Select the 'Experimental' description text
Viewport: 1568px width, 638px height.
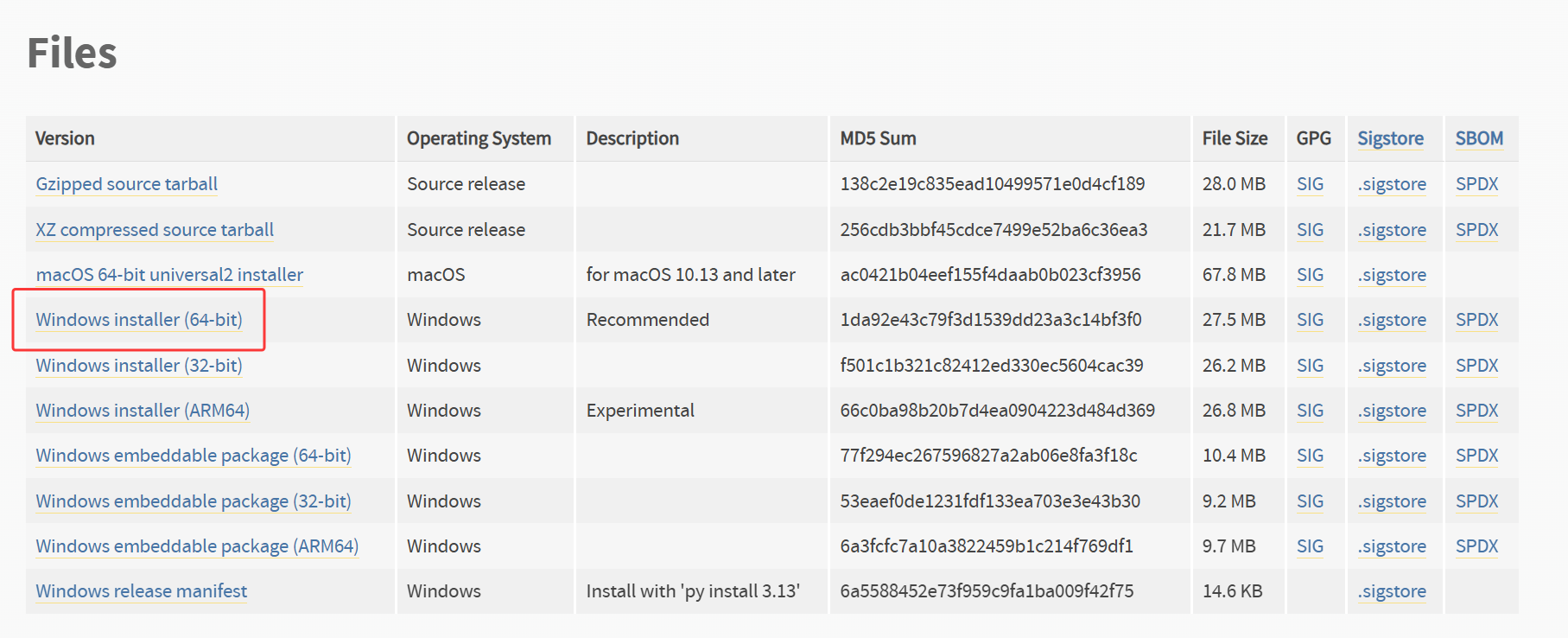640,411
